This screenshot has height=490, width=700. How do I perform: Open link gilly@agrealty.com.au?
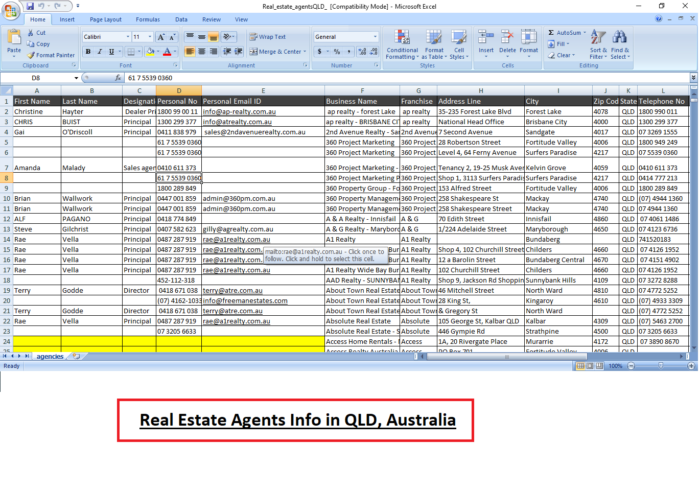[238, 229]
